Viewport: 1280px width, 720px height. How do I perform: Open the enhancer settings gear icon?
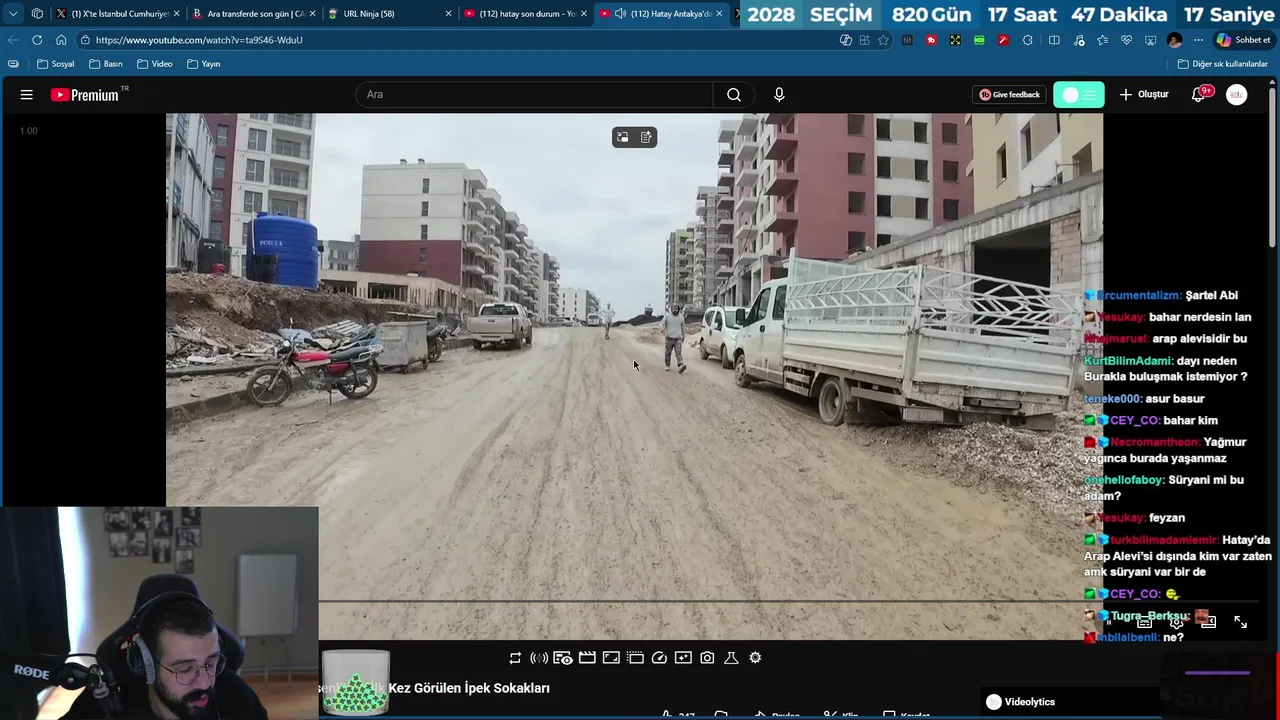[x=755, y=658]
